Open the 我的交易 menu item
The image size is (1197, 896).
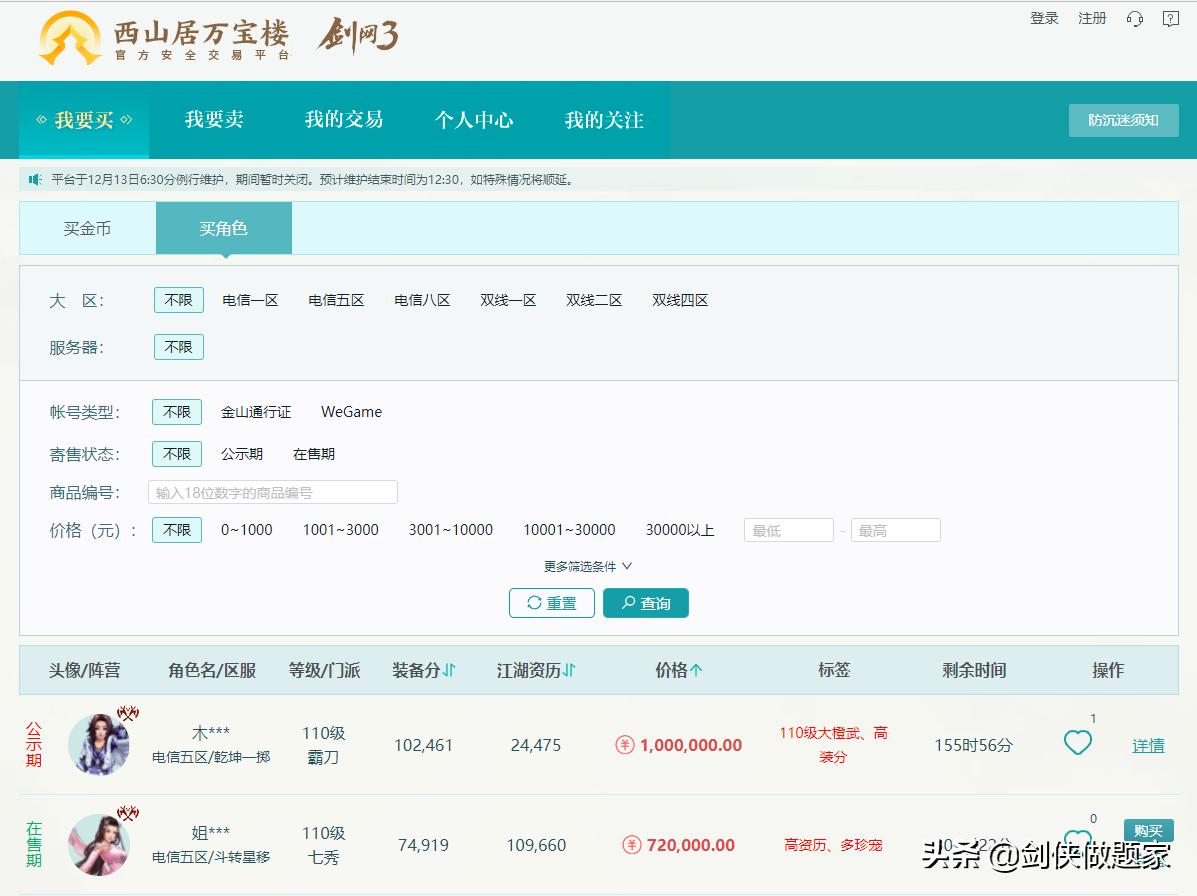click(344, 120)
